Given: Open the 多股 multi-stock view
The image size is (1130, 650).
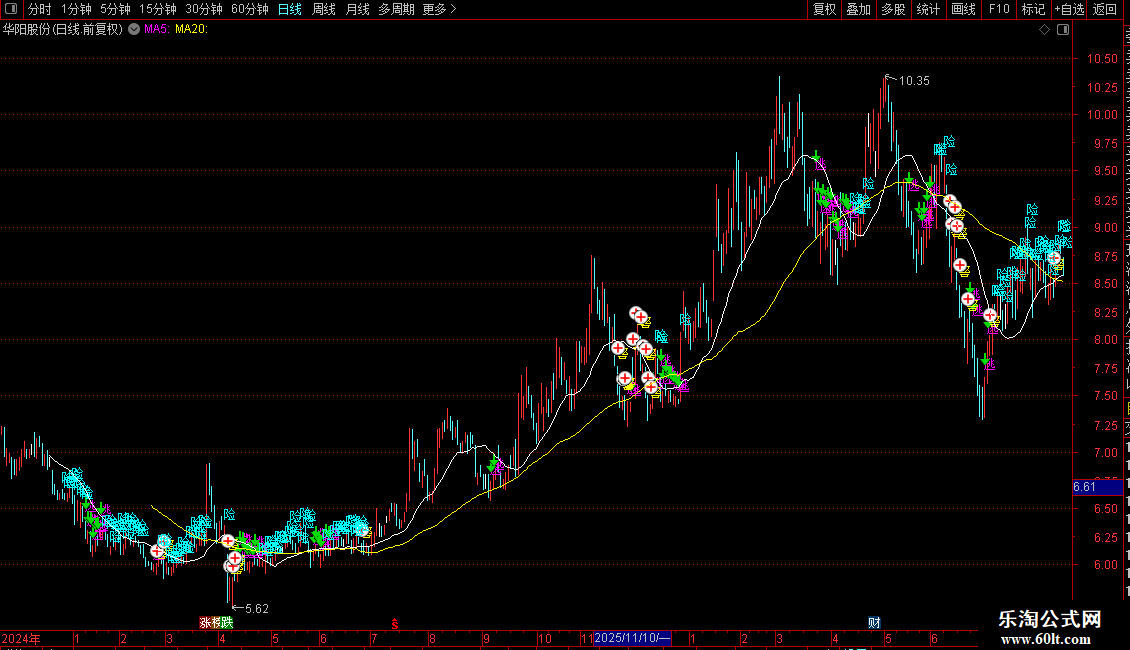Looking at the screenshot, I should [893, 9].
